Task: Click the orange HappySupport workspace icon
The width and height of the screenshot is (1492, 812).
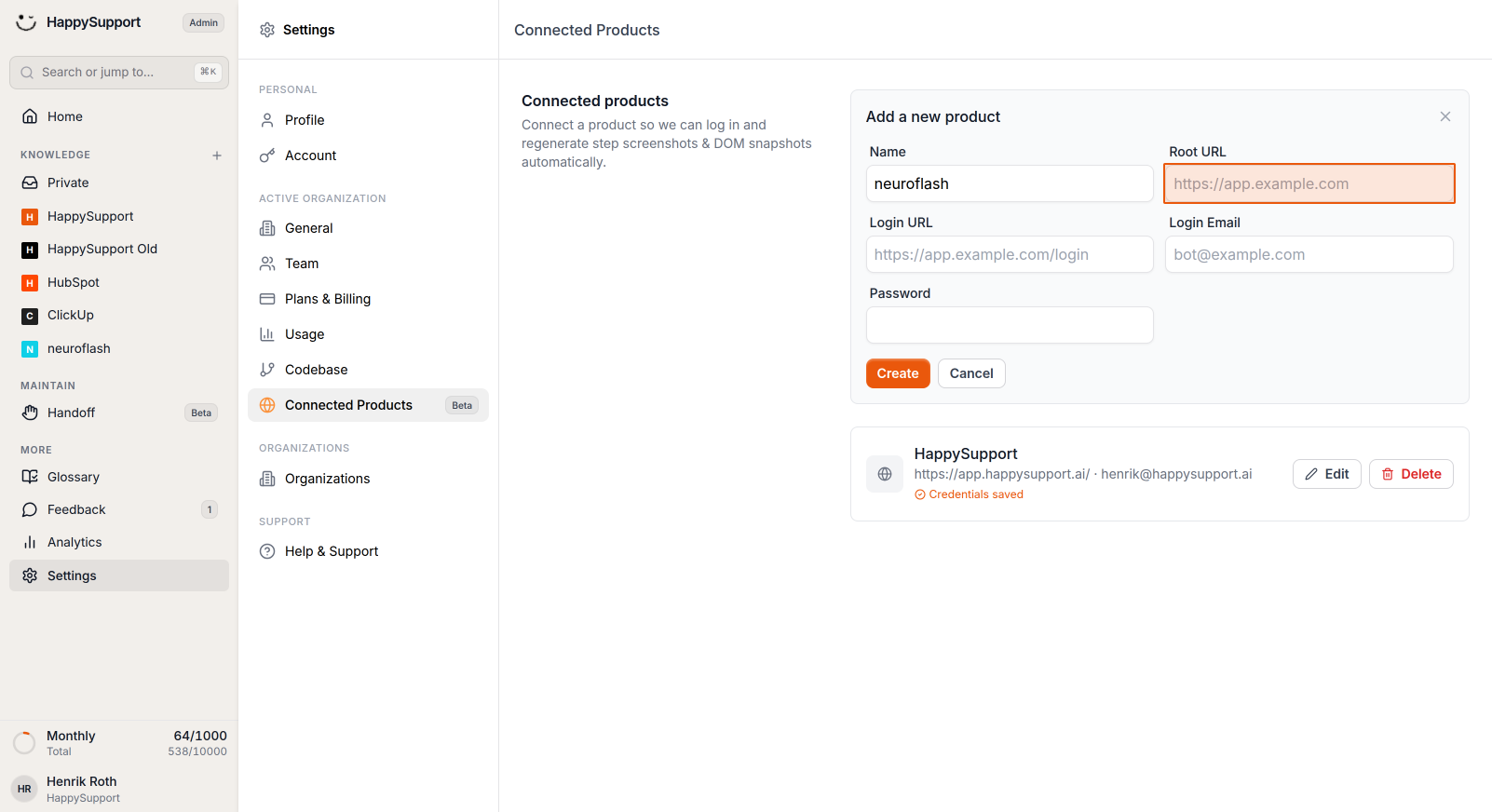Action: coord(30,217)
